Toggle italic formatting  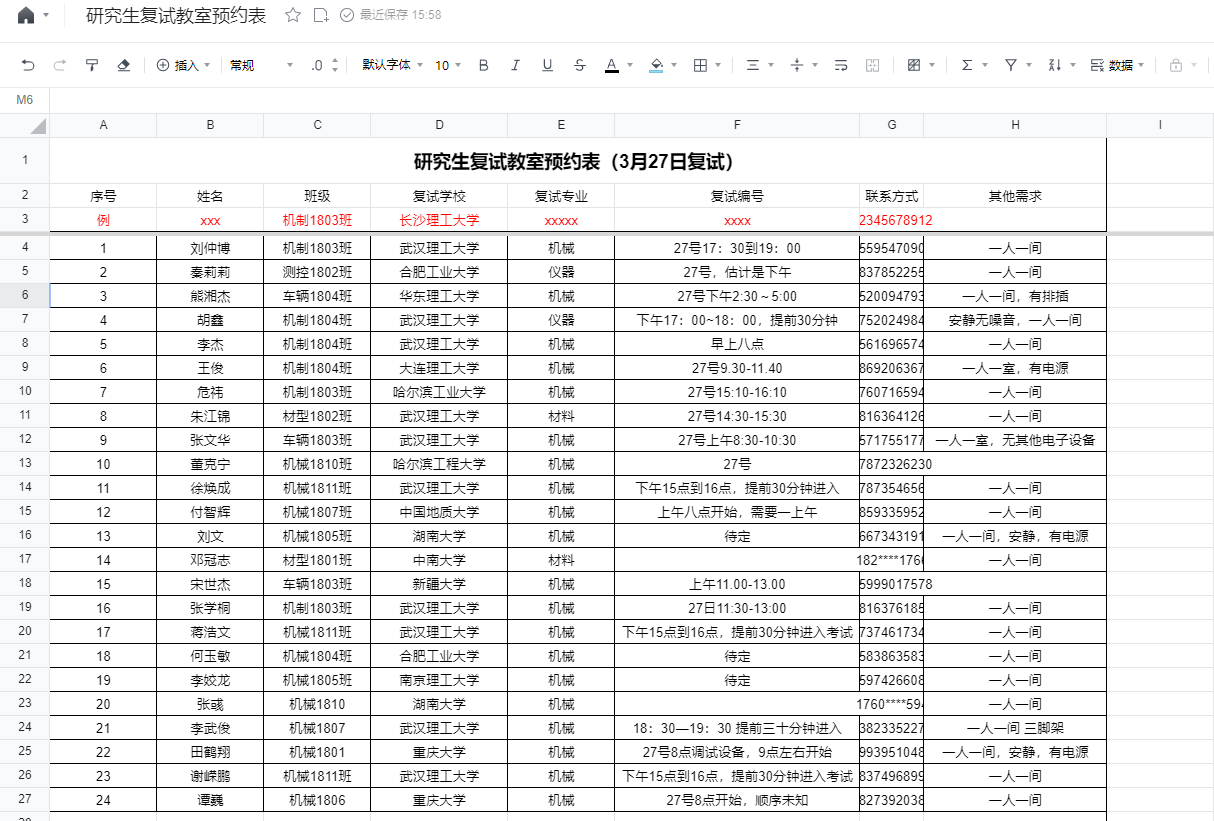[516, 65]
